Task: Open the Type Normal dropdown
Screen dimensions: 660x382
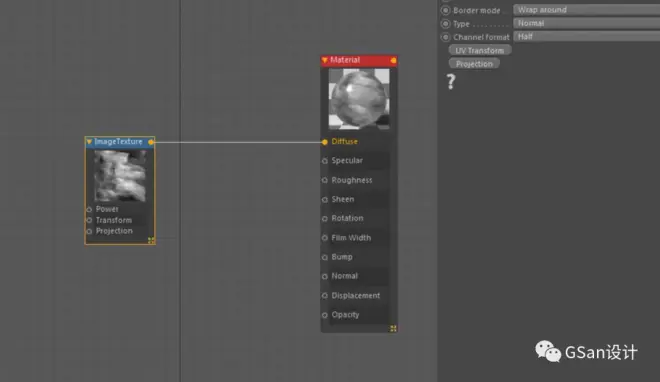Action: tap(586, 23)
